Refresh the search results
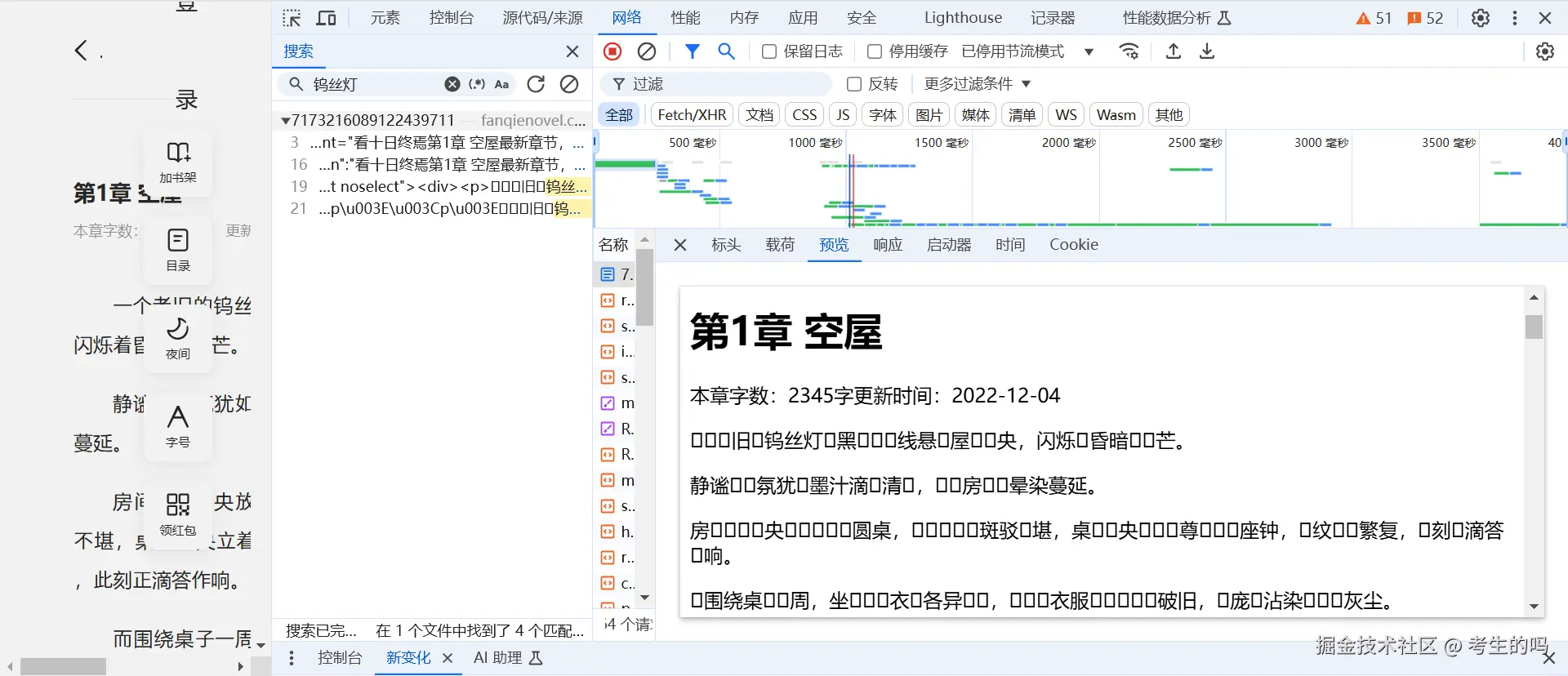The height and width of the screenshot is (676, 1568). 536,84
